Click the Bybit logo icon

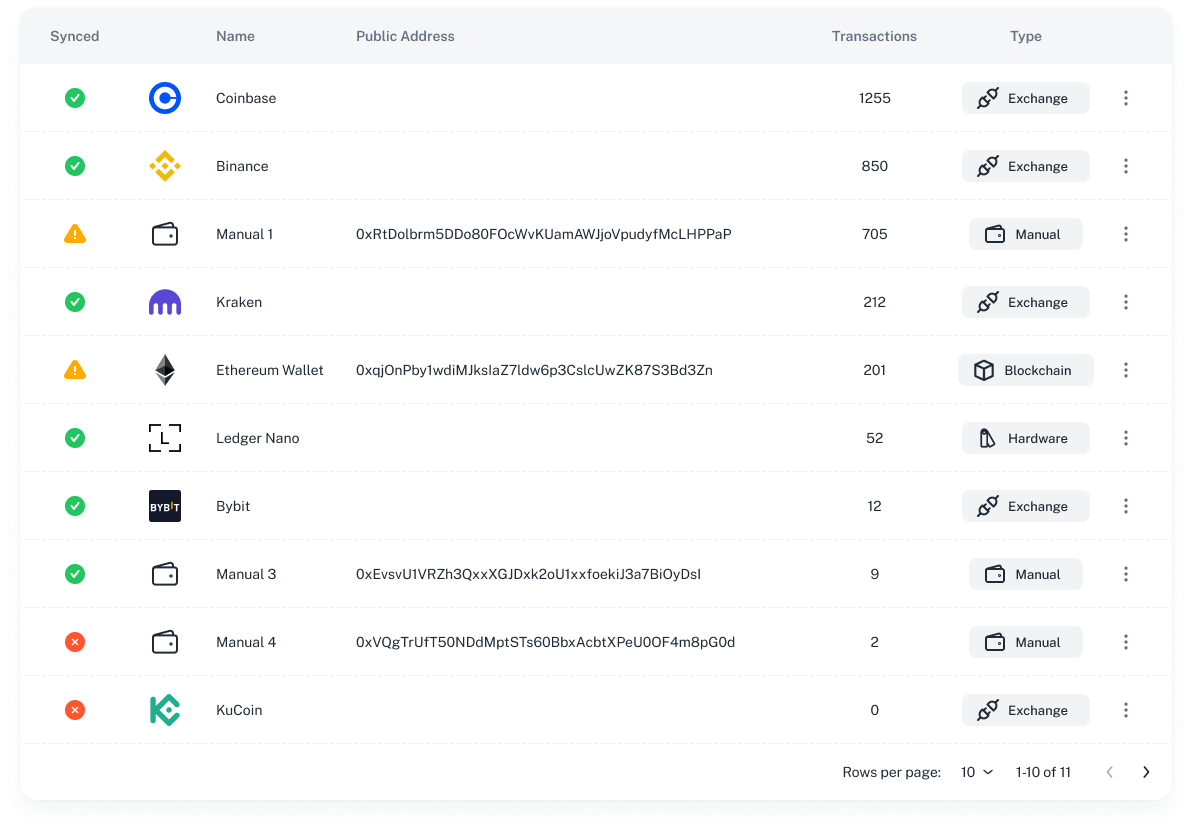pos(165,506)
